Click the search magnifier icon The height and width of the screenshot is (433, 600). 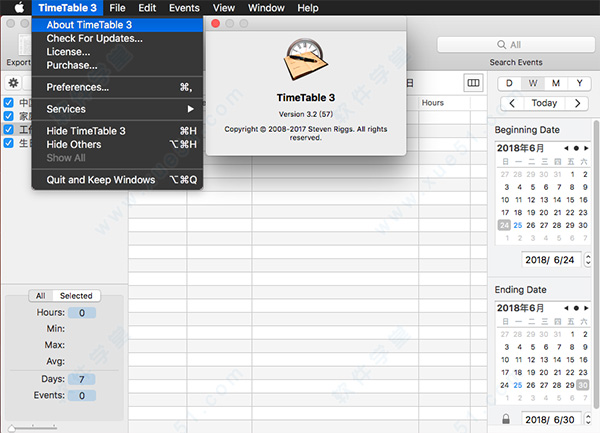coord(501,45)
